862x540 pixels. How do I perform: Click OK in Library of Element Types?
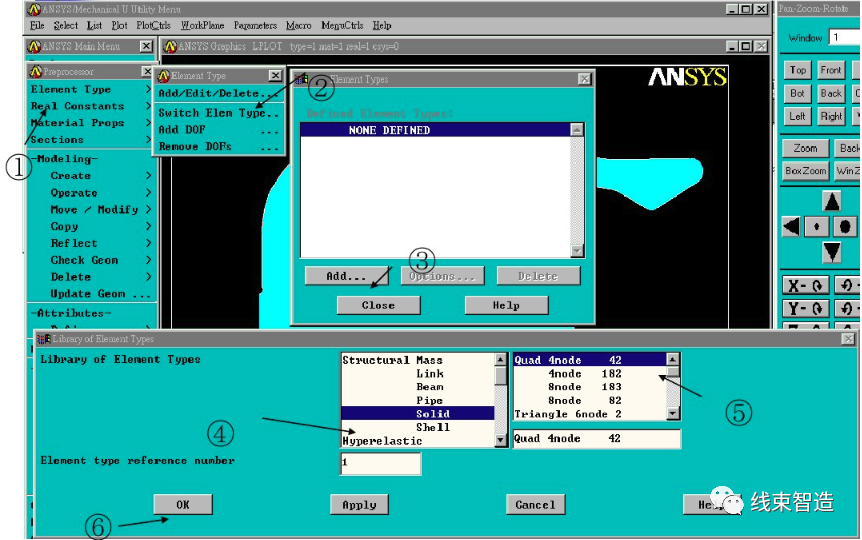(x=183, y=504)
